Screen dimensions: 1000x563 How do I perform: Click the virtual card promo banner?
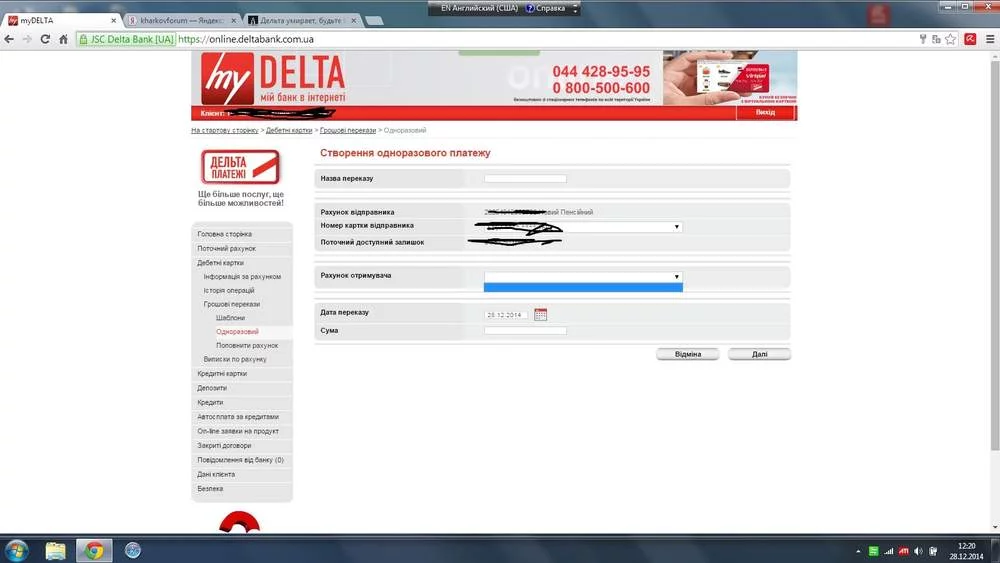[730, 78]
